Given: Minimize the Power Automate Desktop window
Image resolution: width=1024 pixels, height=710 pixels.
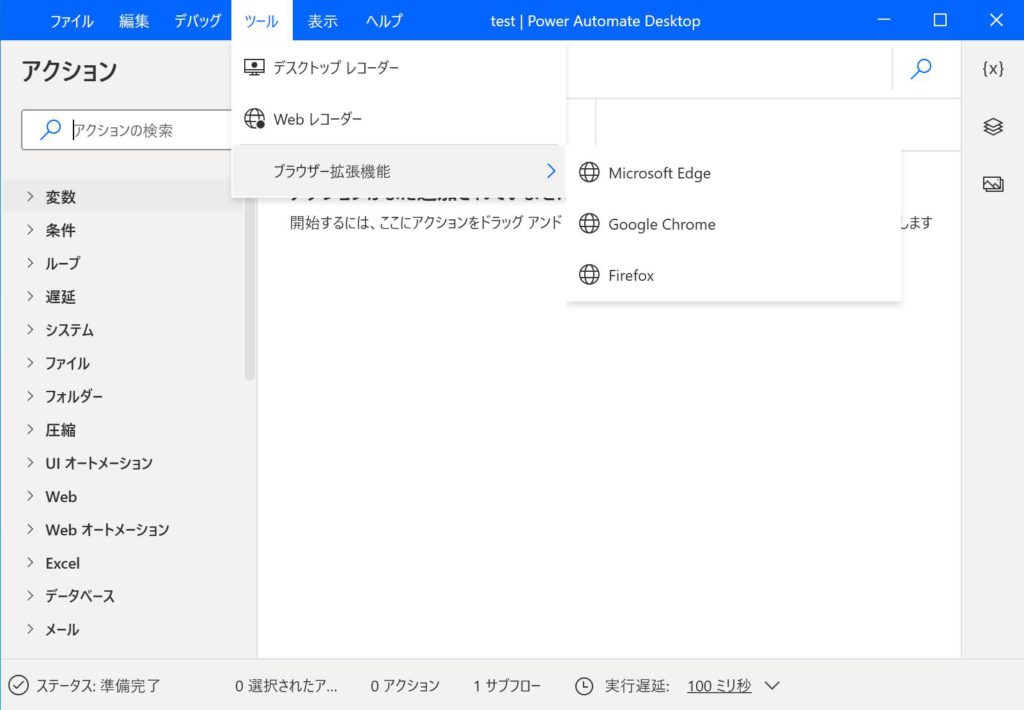Looking at the screenshot, I should (x=884, y=20).
